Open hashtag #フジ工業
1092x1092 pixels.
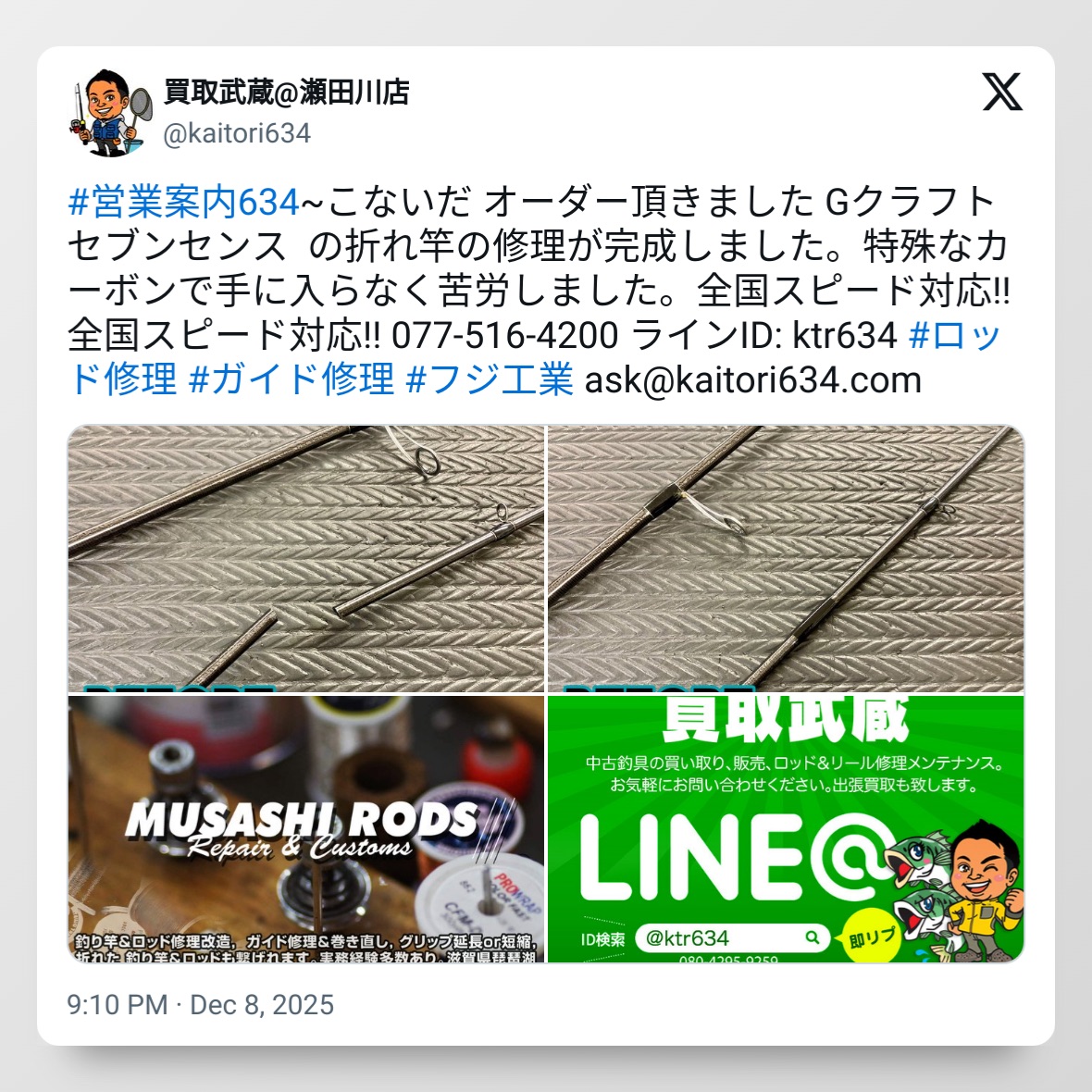click(489, 379)
